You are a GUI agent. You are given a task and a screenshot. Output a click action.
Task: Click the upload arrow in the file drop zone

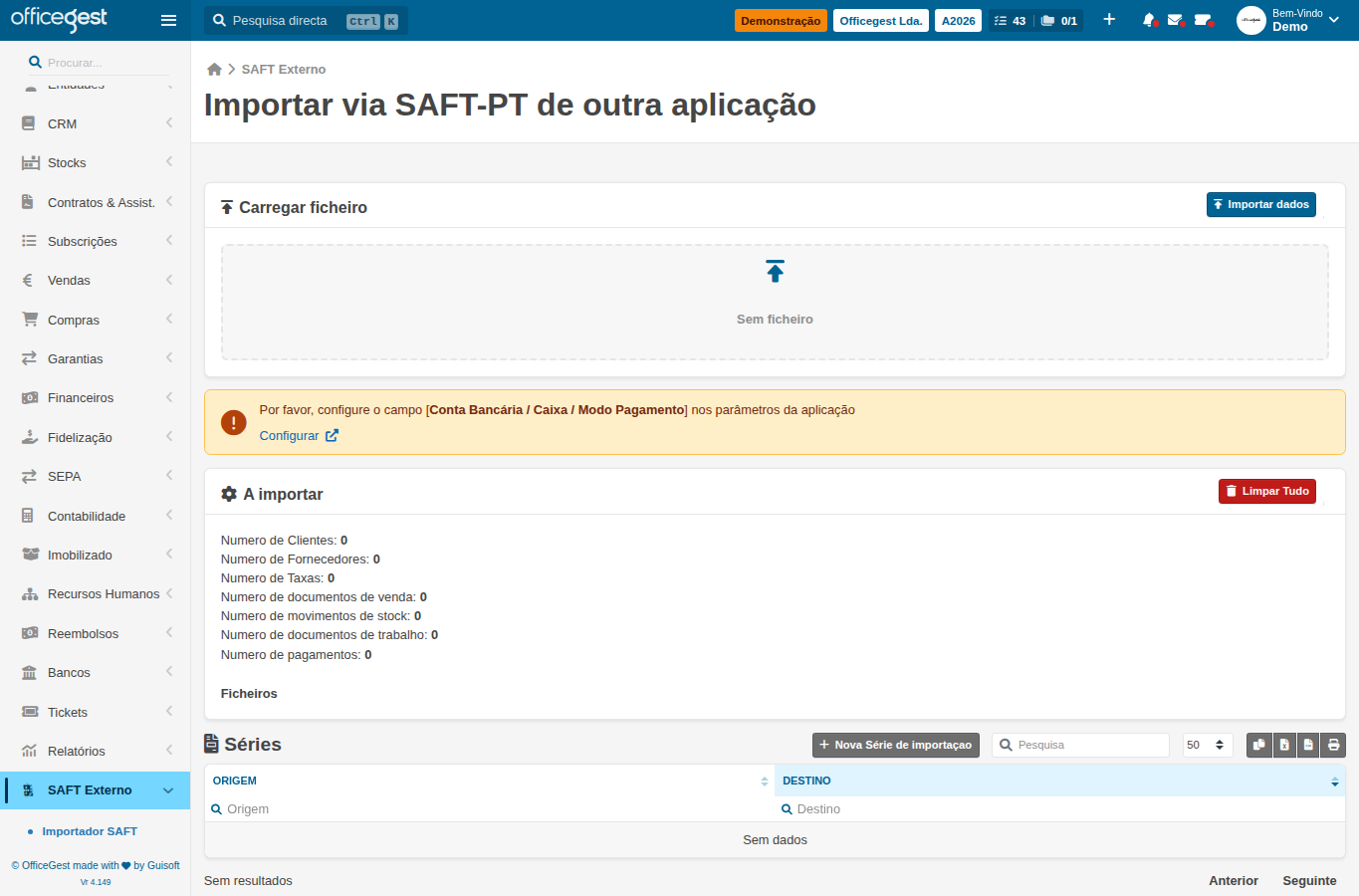(775, 271)
